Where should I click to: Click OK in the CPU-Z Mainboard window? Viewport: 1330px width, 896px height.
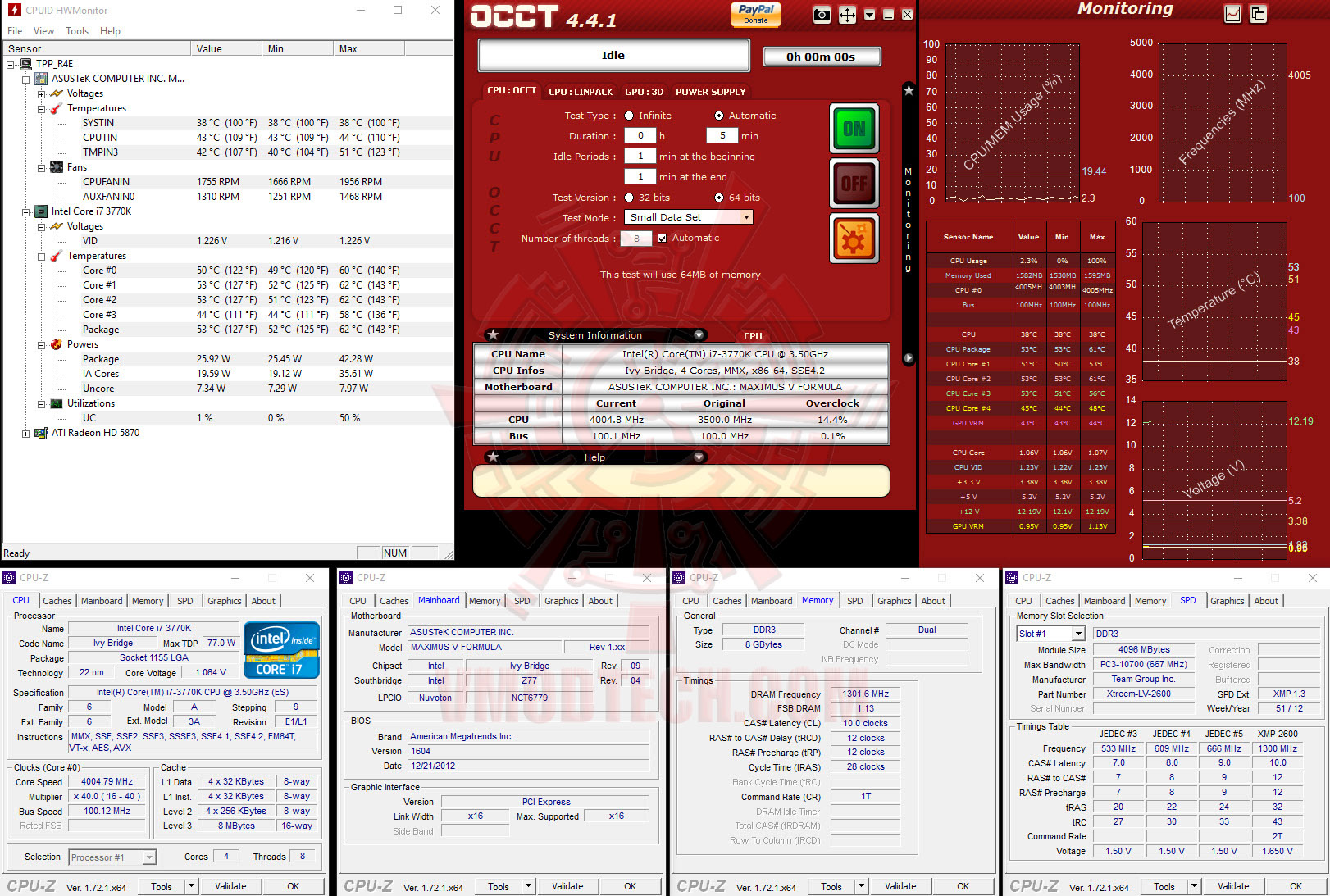630,886
